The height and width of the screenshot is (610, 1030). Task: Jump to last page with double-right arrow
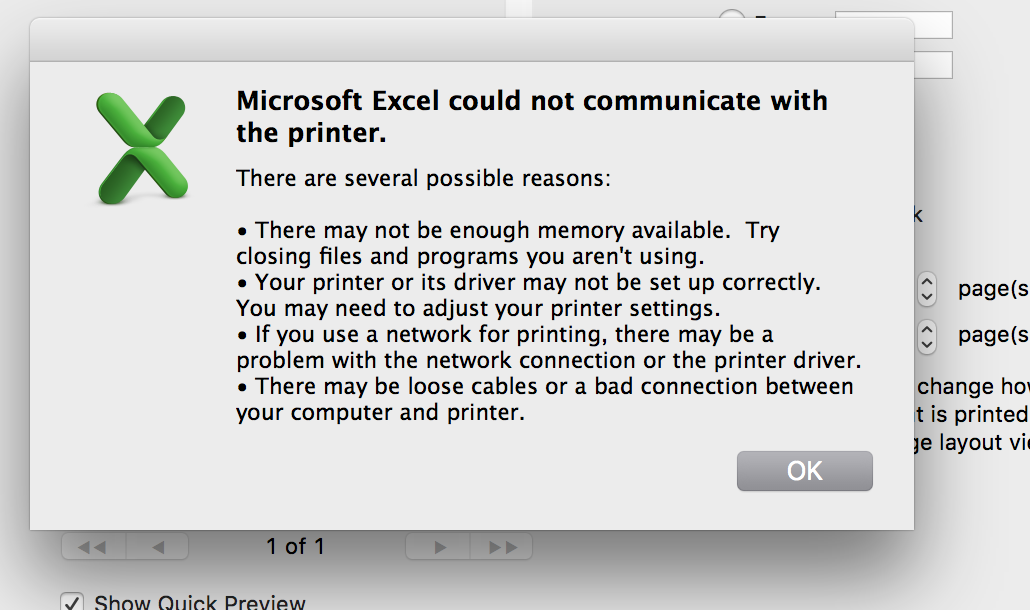click(x=502, y=547)
